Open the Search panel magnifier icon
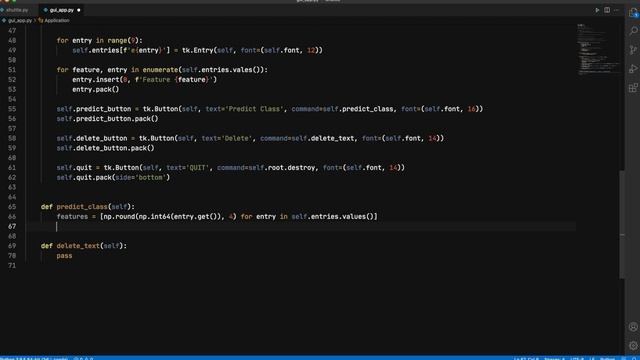Image resolution: width=640 pixels, height=360 pixels. (x=633, y=31)
